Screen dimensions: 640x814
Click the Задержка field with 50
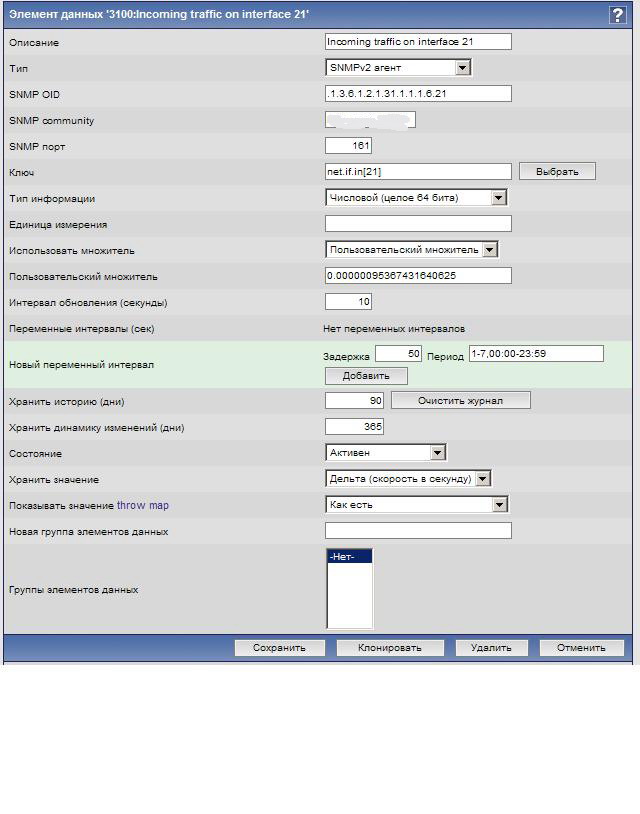398,354
